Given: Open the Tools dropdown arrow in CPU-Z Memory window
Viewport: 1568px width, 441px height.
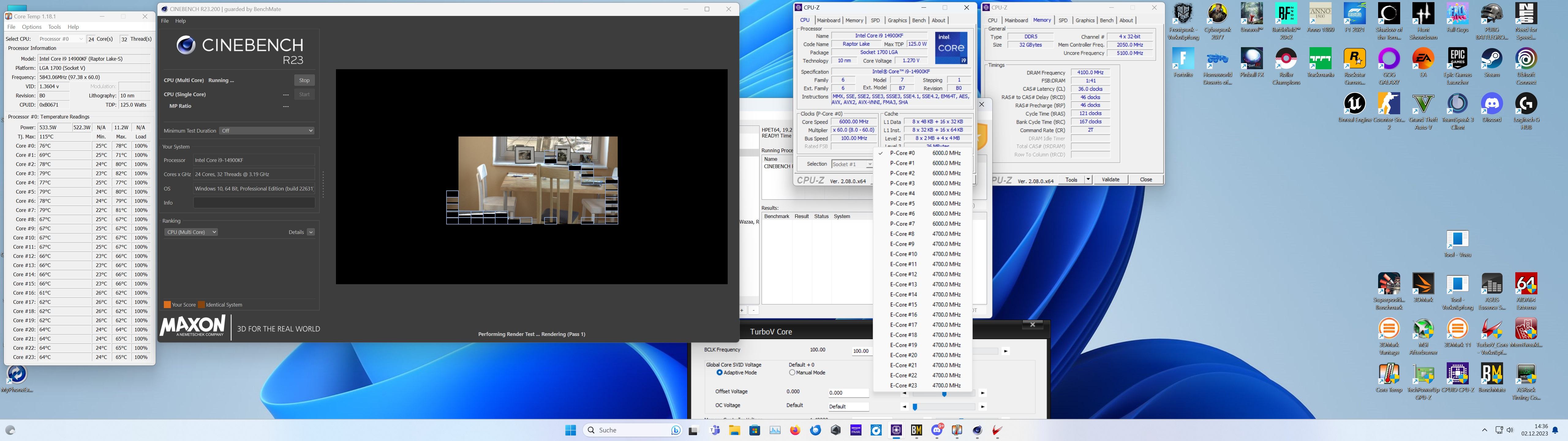Looking at the screenshot, I should click(x=1088, y=180).
